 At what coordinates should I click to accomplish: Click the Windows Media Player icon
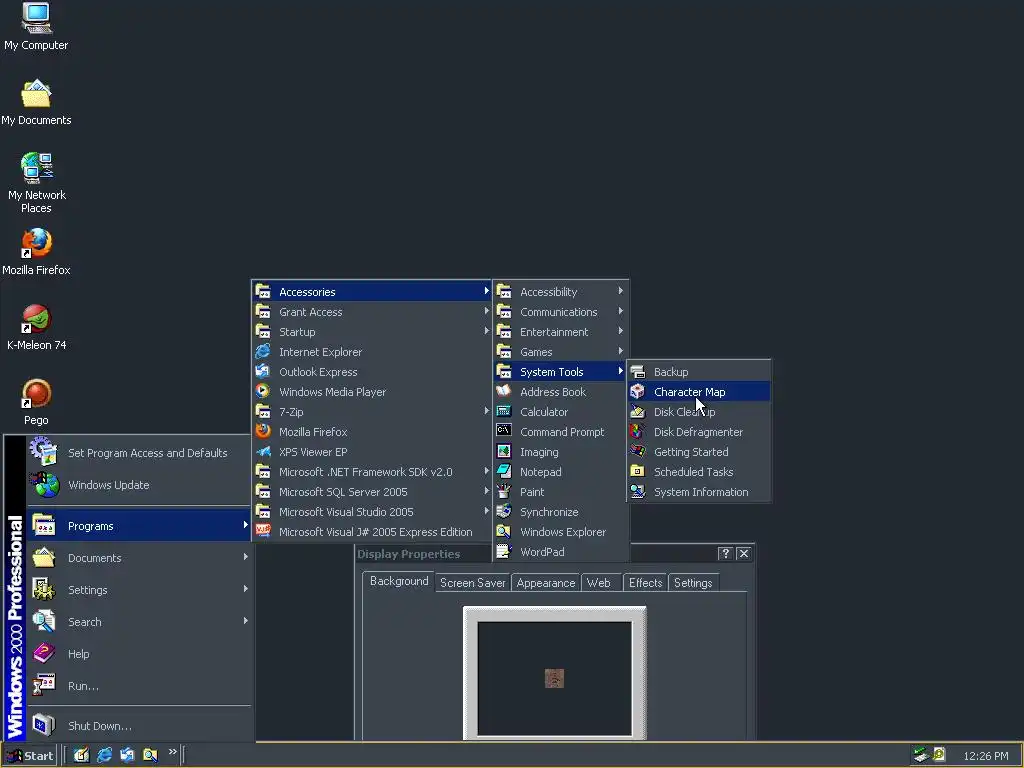point(263,391)
